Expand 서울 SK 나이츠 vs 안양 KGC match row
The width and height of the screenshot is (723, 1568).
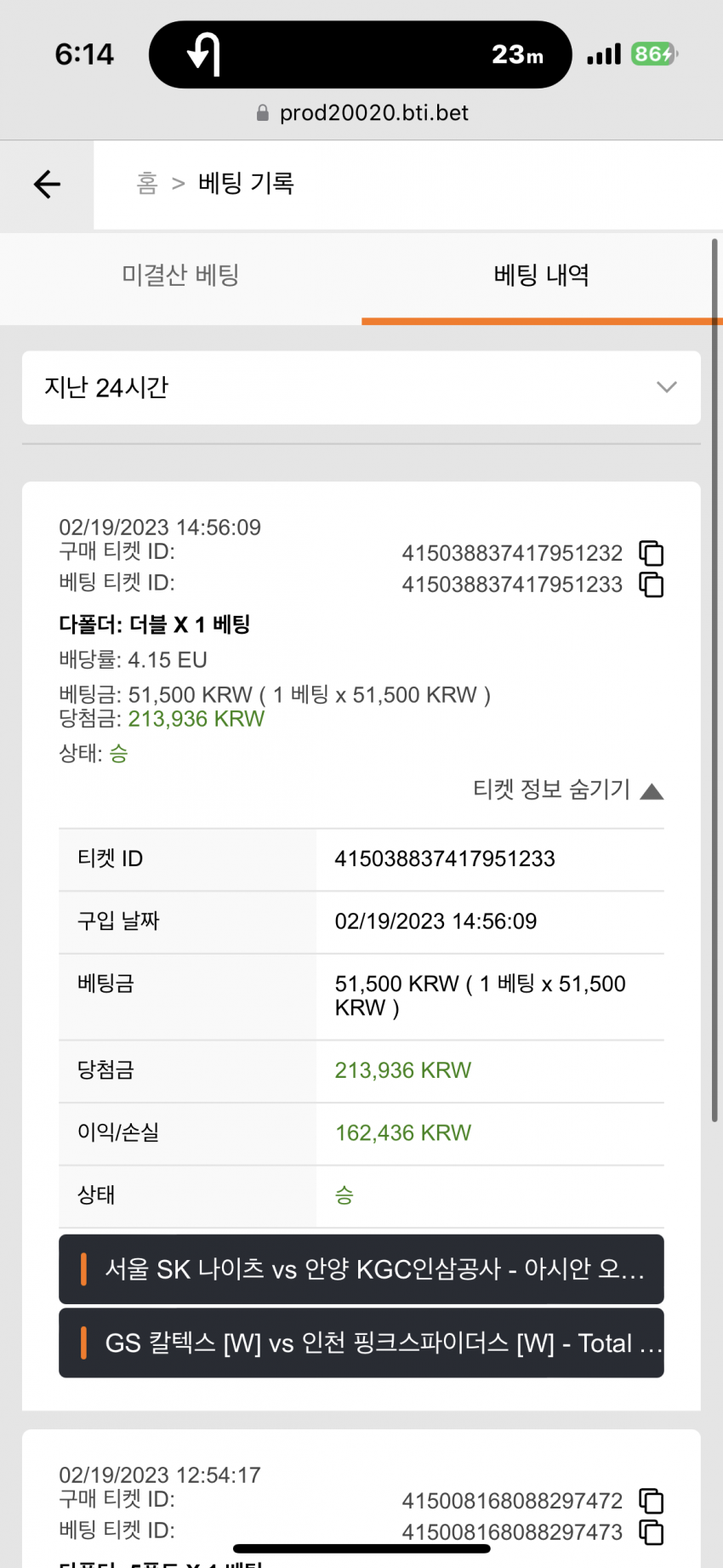(361, 1269)
